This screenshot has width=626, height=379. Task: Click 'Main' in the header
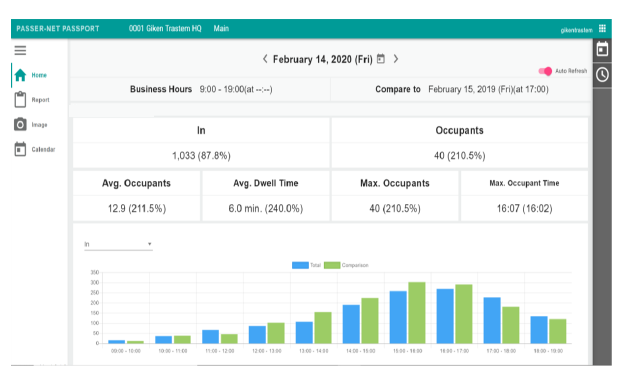tap(221, 28)
